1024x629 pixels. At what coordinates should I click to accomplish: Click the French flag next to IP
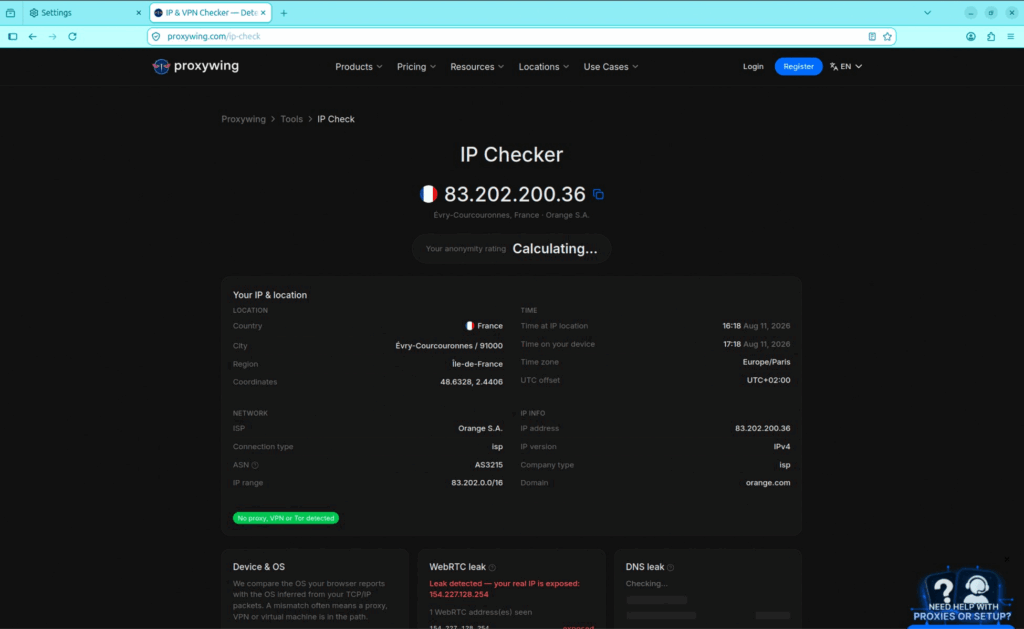428,194
